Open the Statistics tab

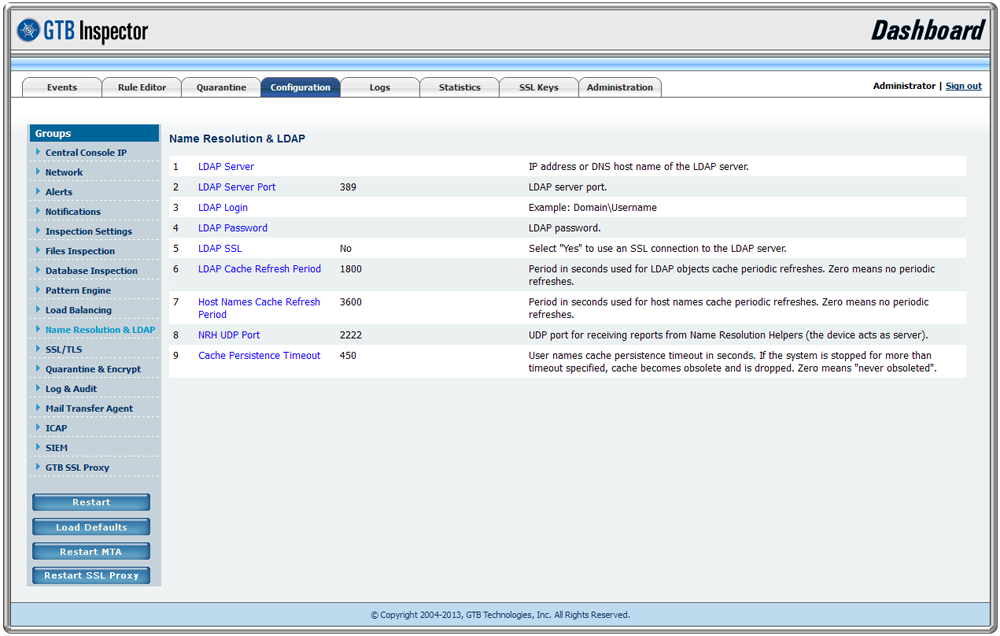tap(459, 87)
